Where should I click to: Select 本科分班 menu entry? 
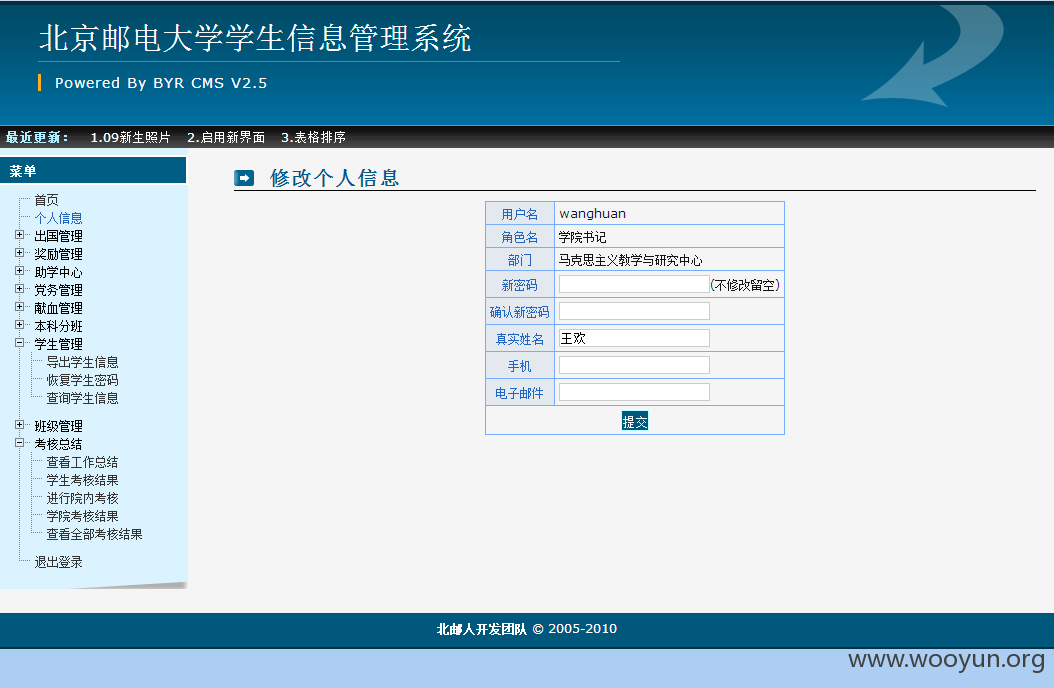58,326
